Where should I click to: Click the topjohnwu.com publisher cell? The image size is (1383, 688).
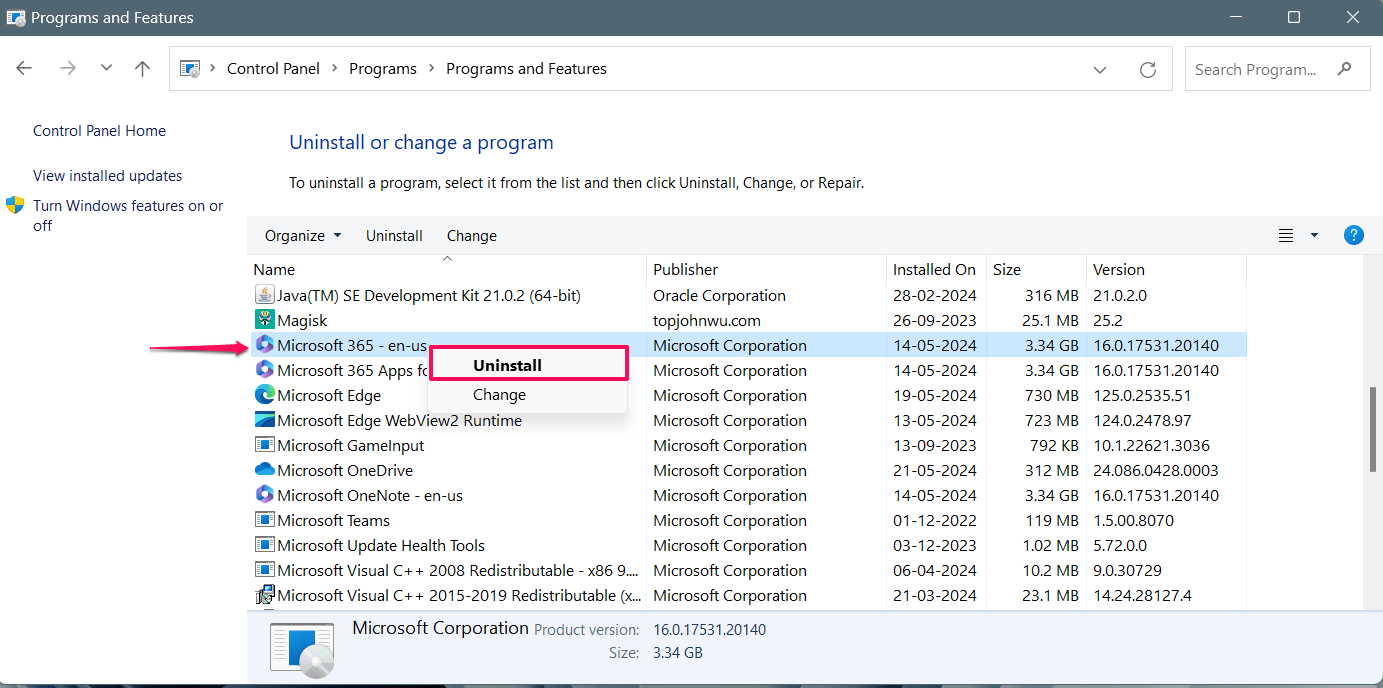click(x=707, y=320)
